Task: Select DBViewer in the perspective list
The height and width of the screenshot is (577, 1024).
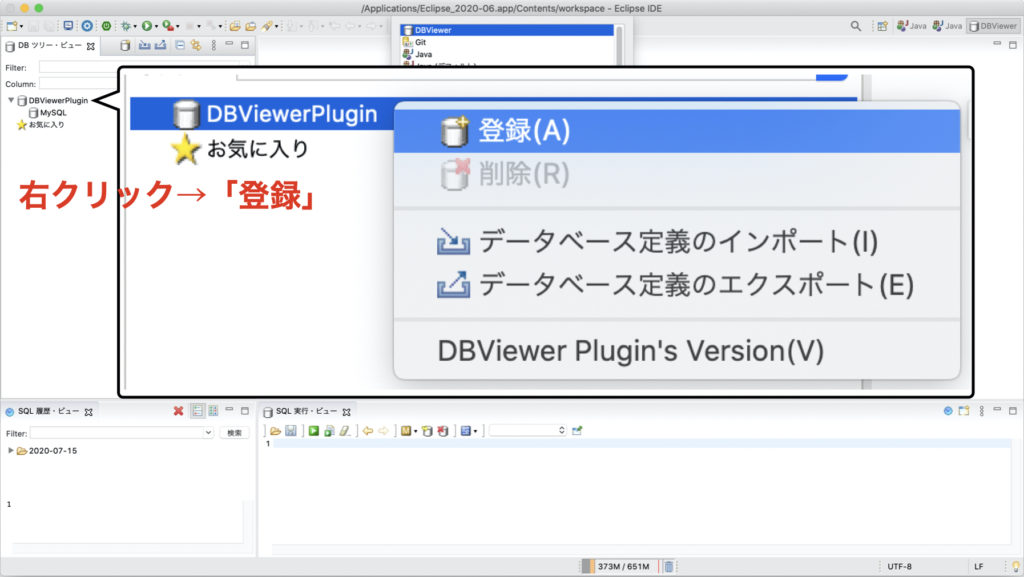Action: [x=507, y=30]
